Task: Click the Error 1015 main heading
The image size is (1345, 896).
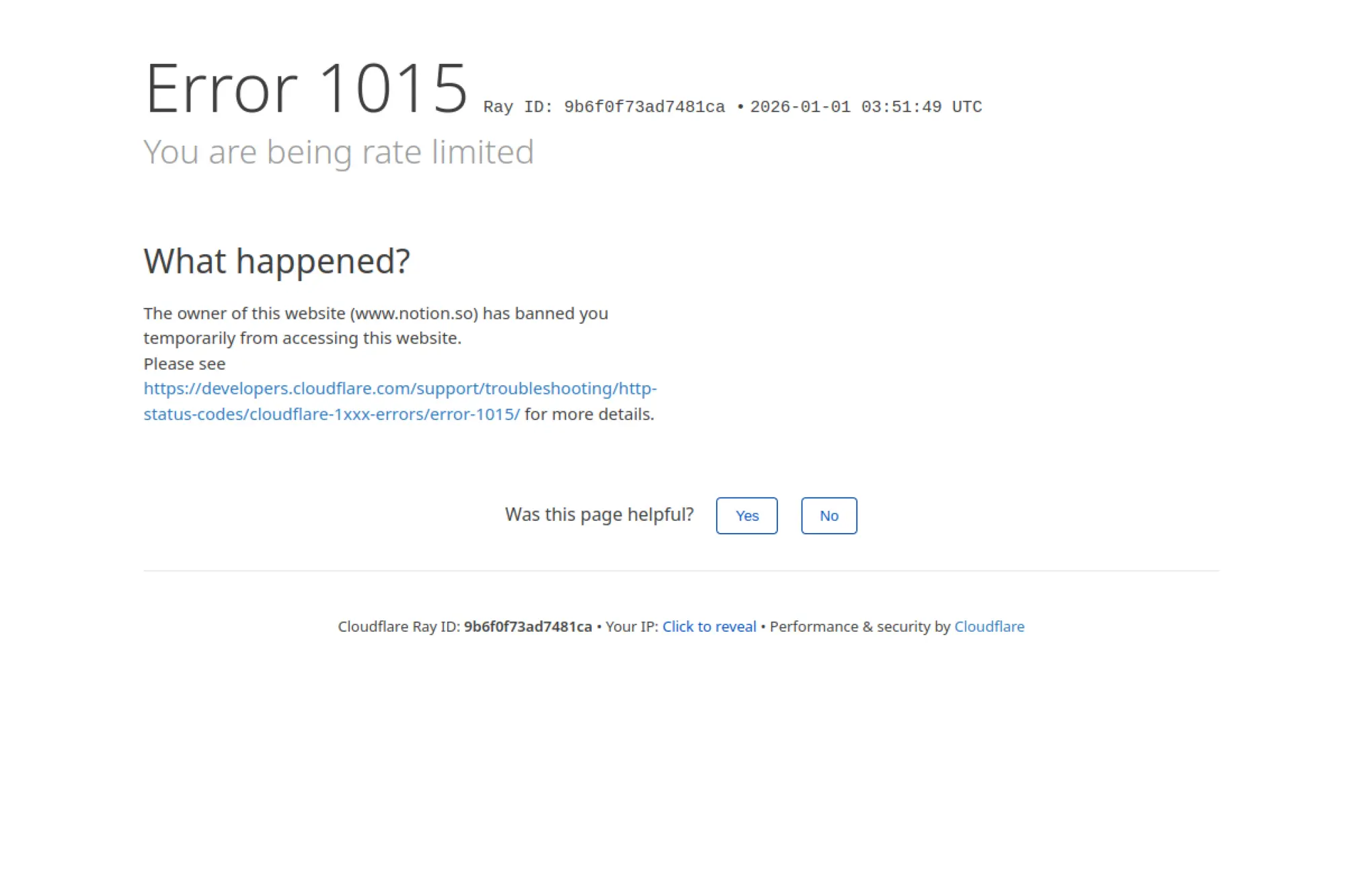Action: (306, 89)
